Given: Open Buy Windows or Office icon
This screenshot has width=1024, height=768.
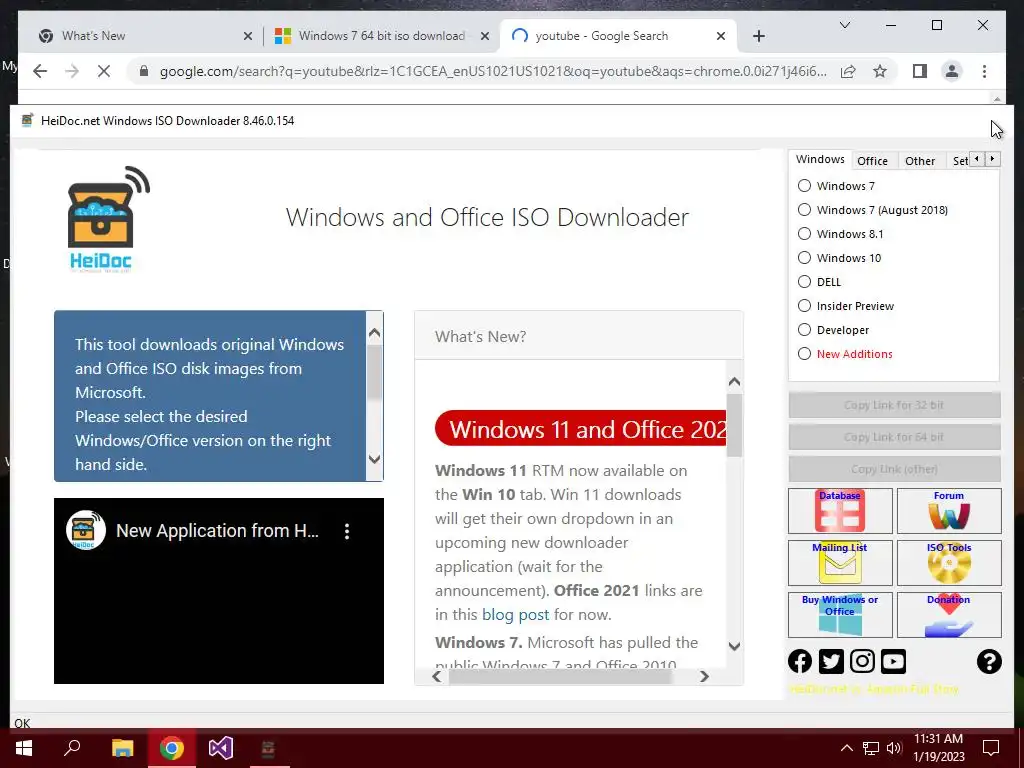Looking at the screenshot, I should (840, 615).
